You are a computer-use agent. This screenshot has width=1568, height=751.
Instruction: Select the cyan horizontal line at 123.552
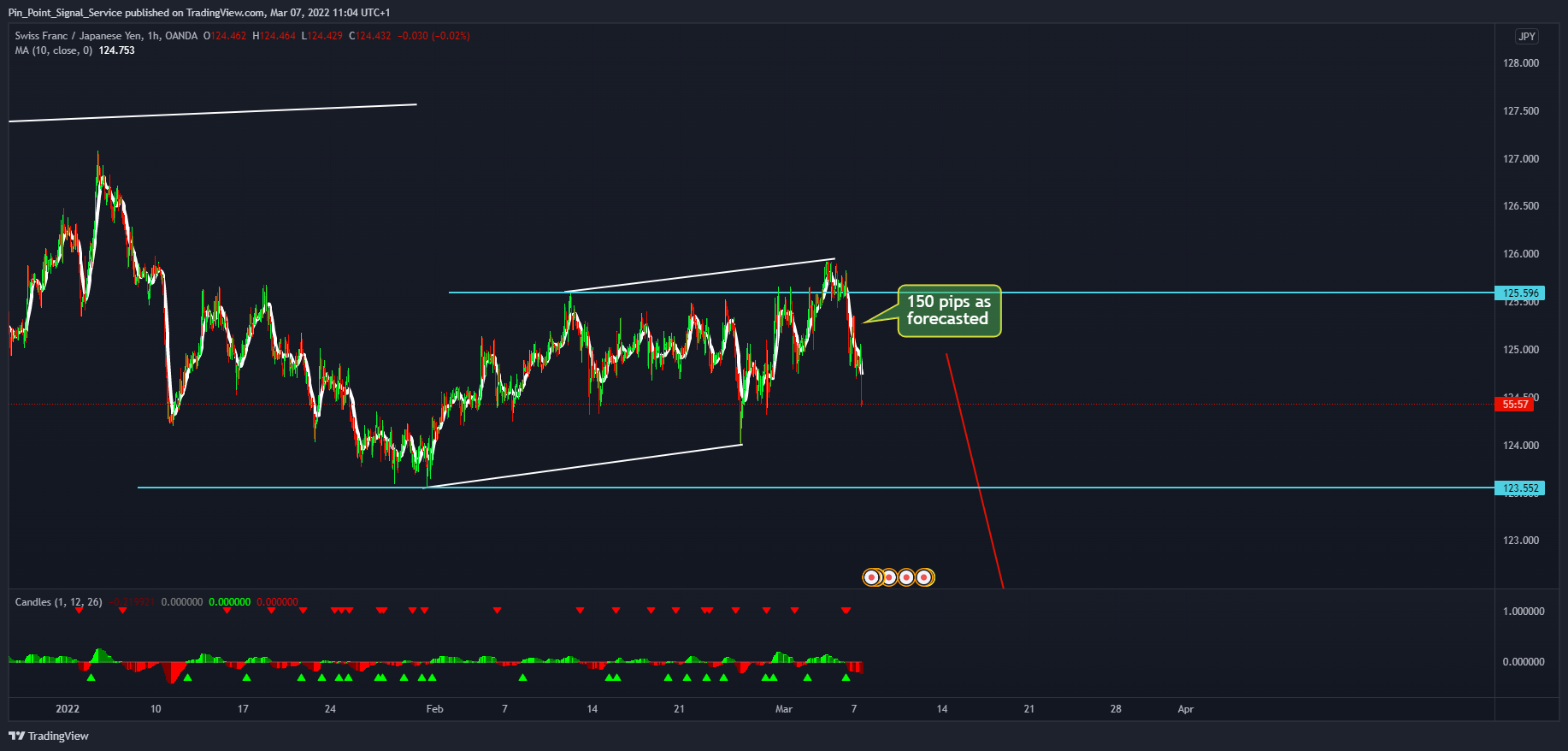(815, 488)
